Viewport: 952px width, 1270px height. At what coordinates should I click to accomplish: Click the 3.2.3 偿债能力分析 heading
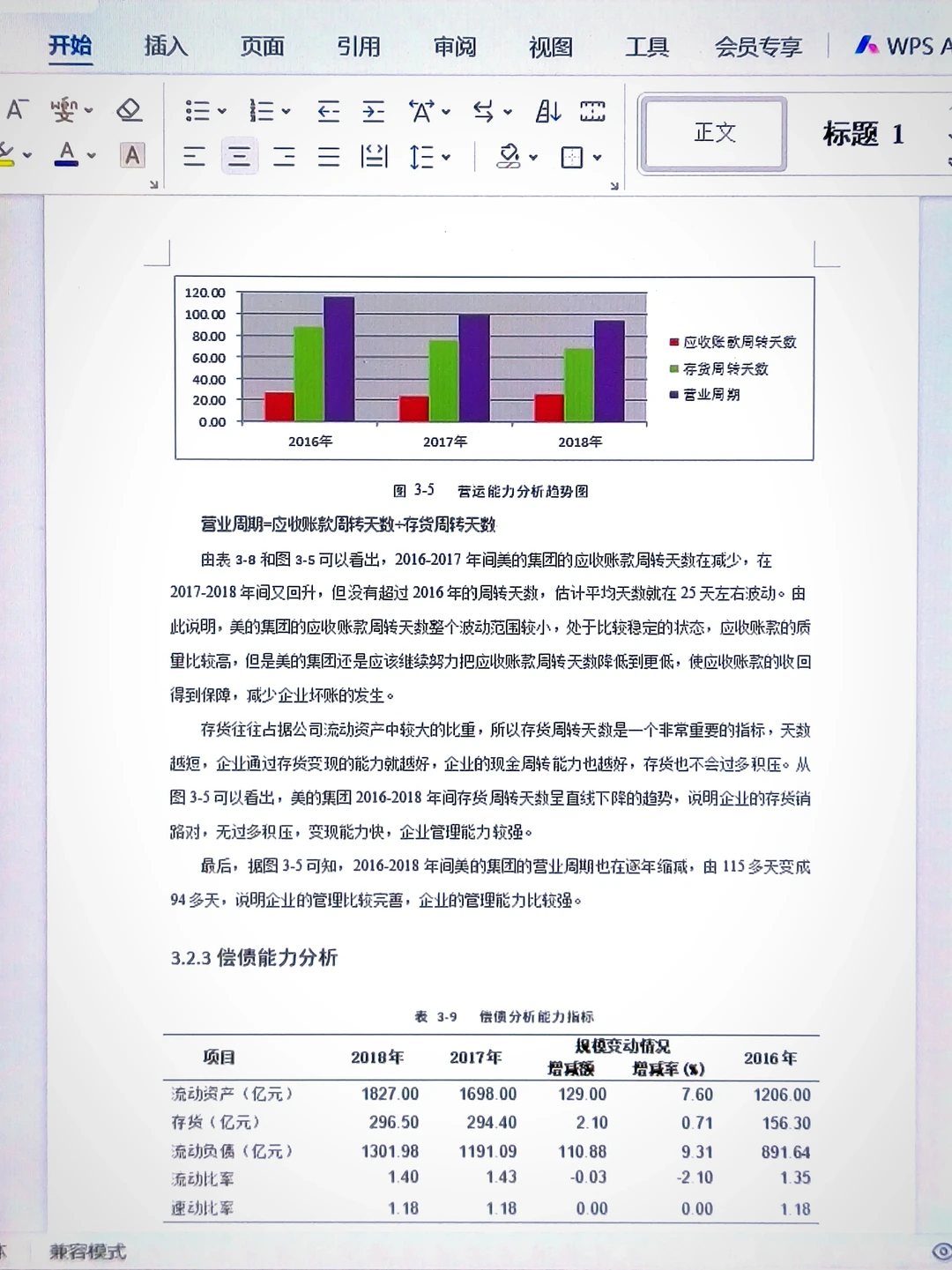254,957
